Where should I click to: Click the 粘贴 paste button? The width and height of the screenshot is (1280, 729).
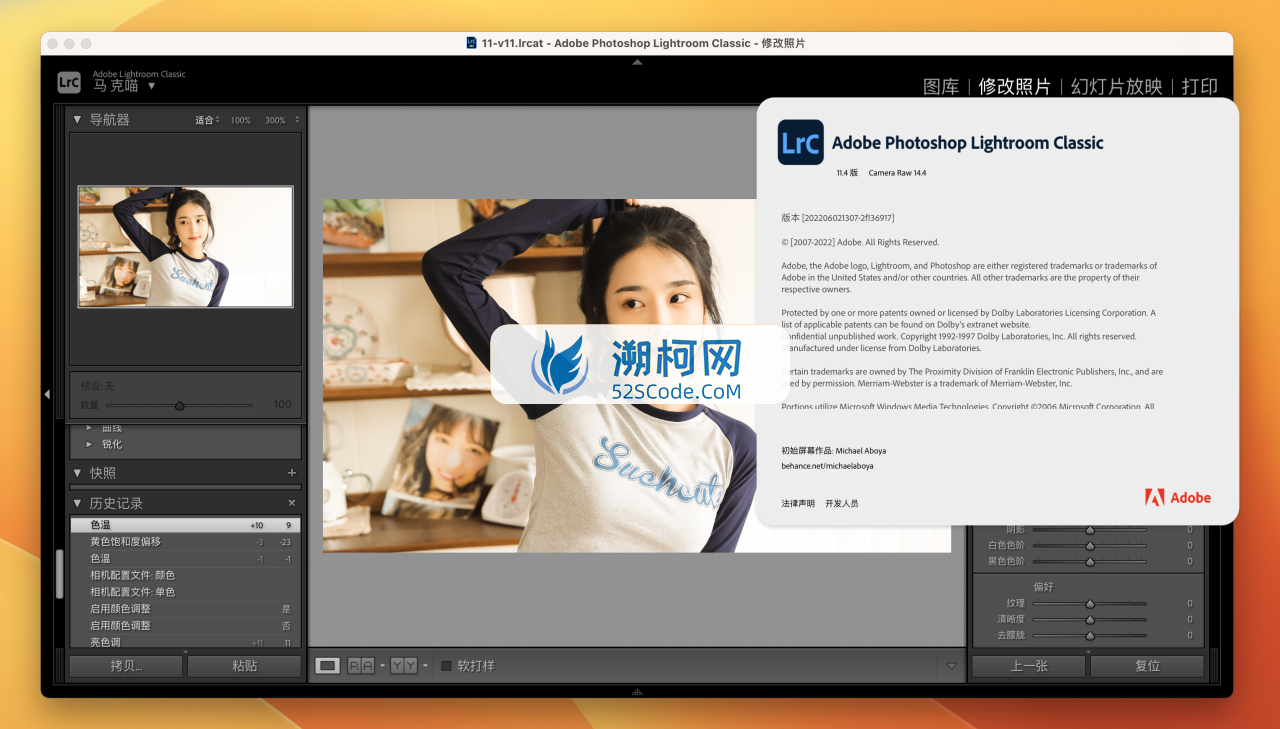point(244,665)
